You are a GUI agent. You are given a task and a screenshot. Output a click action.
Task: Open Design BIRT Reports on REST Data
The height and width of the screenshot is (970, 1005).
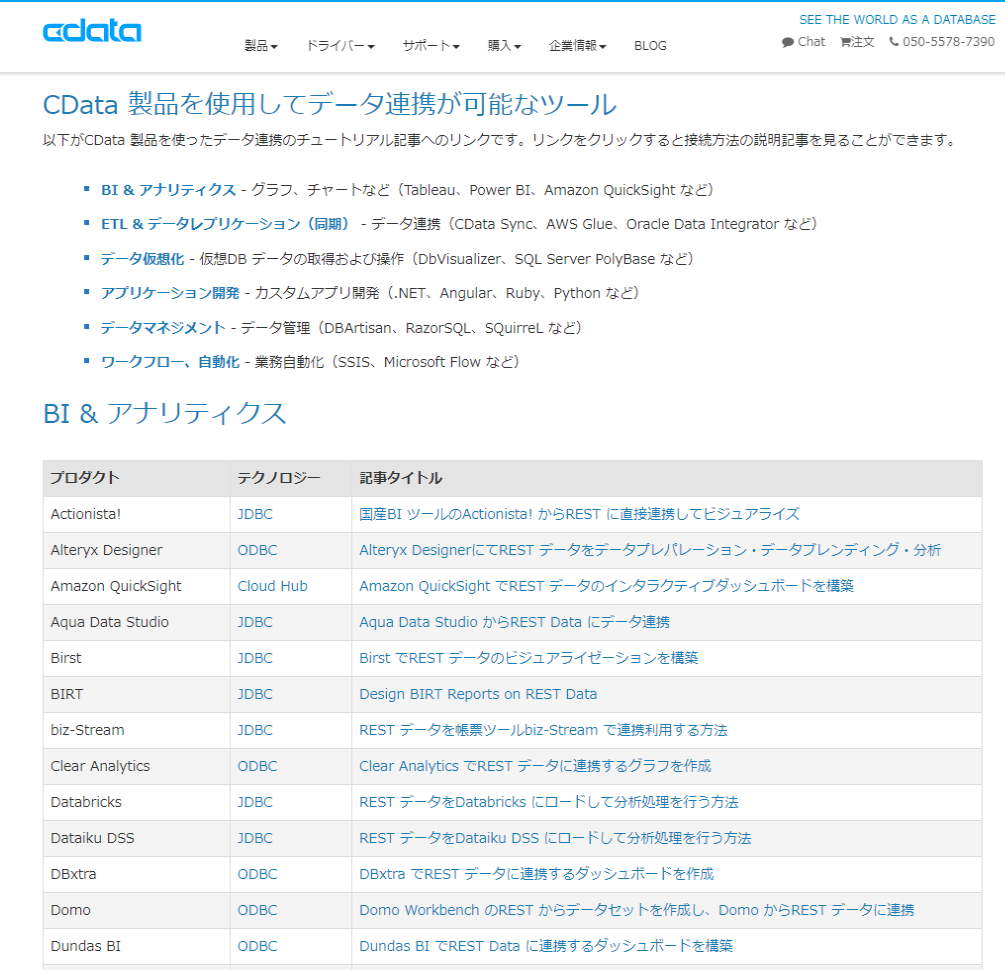click(478, 694)
